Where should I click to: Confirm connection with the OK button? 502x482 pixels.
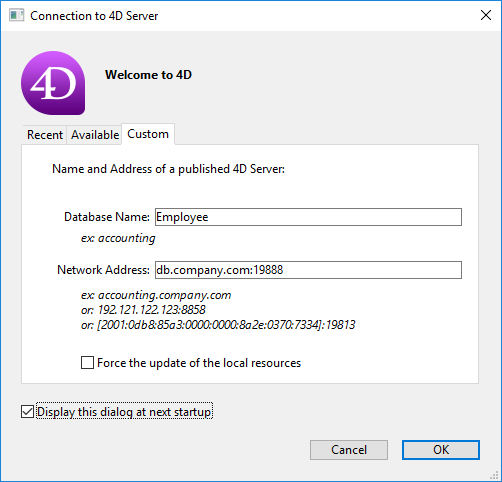441,450
